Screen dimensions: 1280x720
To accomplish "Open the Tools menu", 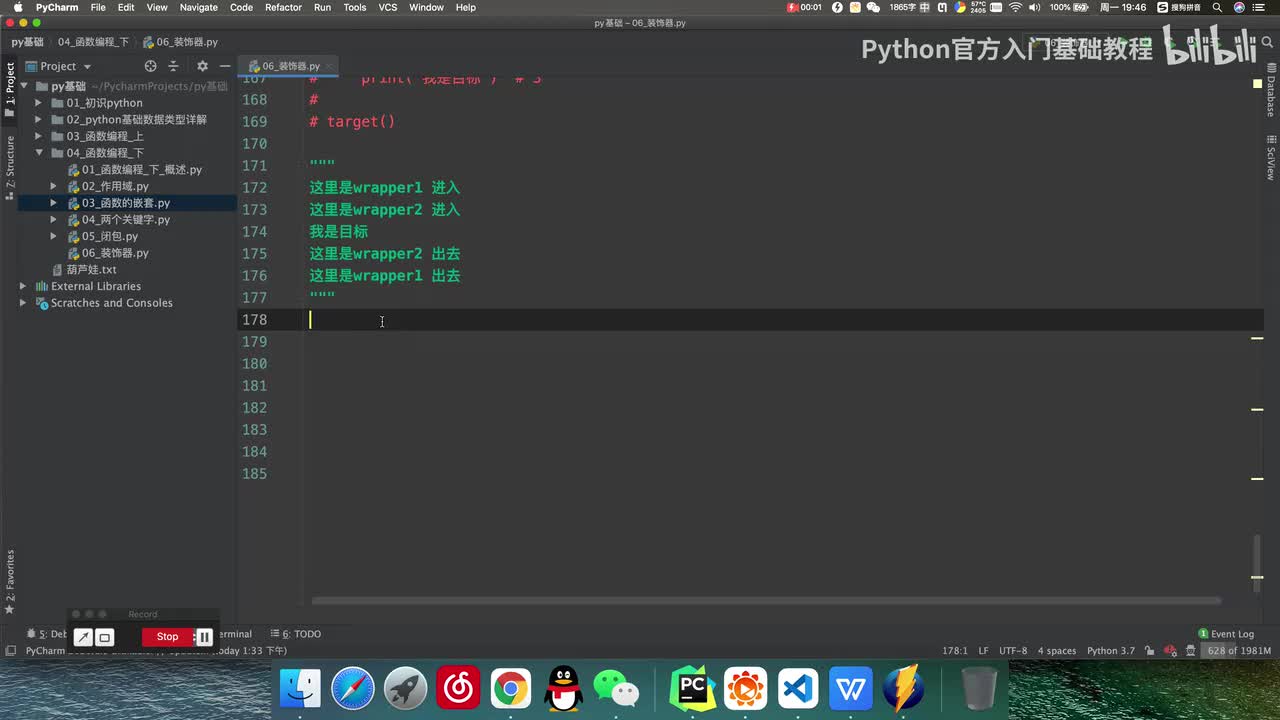I will pyautogui.click(x=354, y=7).
